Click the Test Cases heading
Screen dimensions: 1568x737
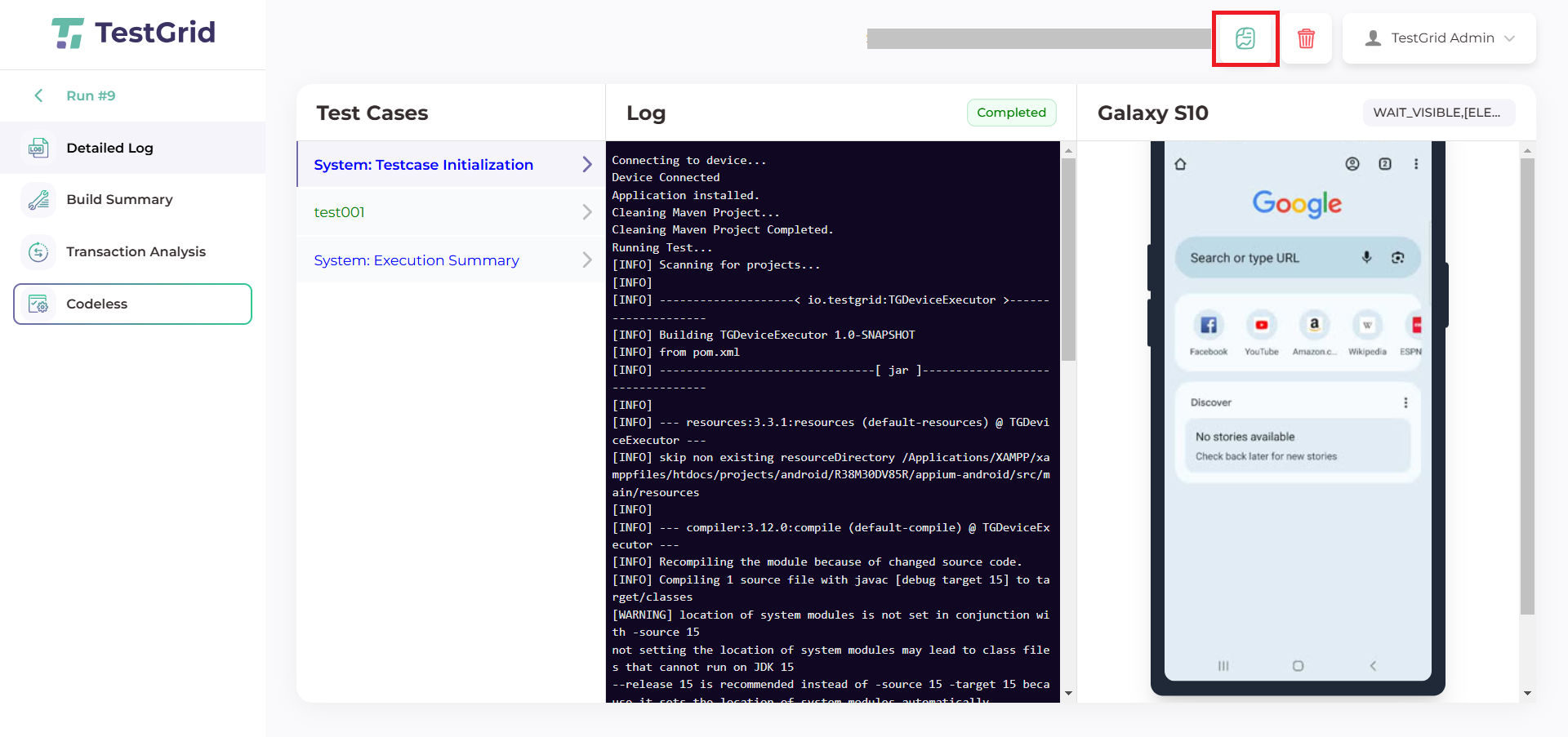(x=372, y=113)
